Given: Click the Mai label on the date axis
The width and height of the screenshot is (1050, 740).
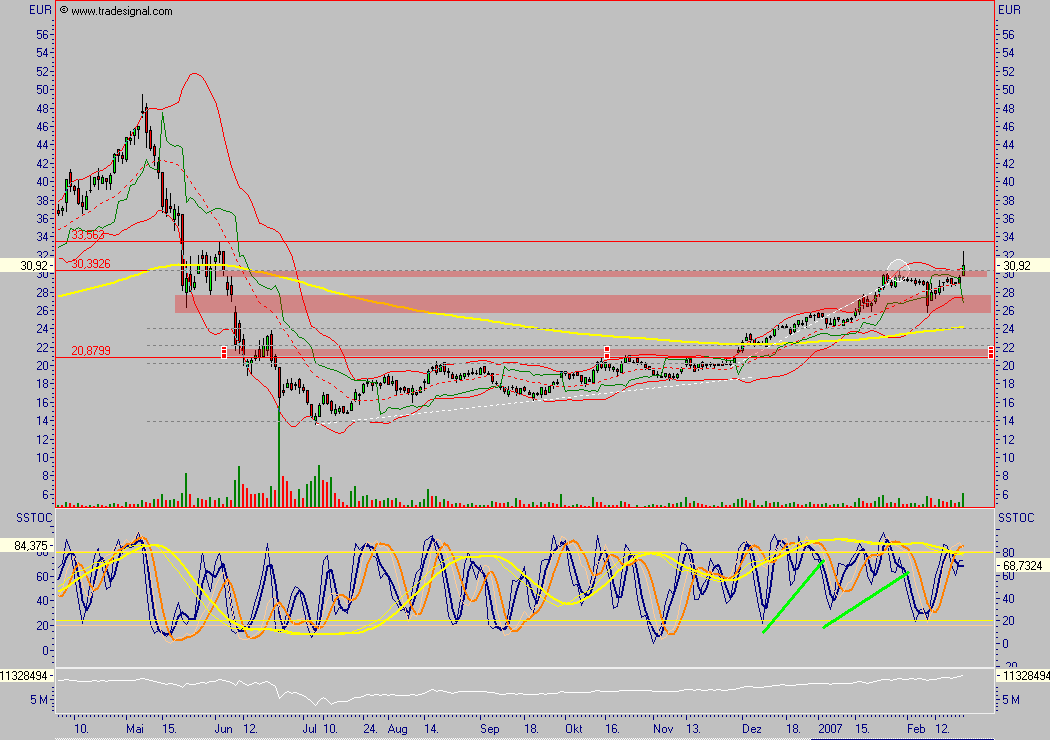Looking at the screenshot, I should [x=135, y=729].
